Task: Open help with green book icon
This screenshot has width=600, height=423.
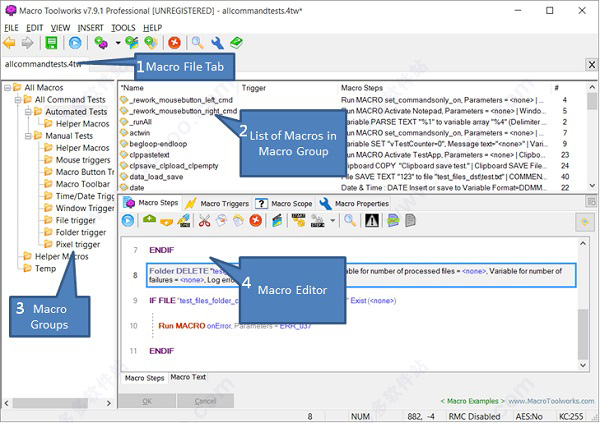Action: click(x=236, y=43)
